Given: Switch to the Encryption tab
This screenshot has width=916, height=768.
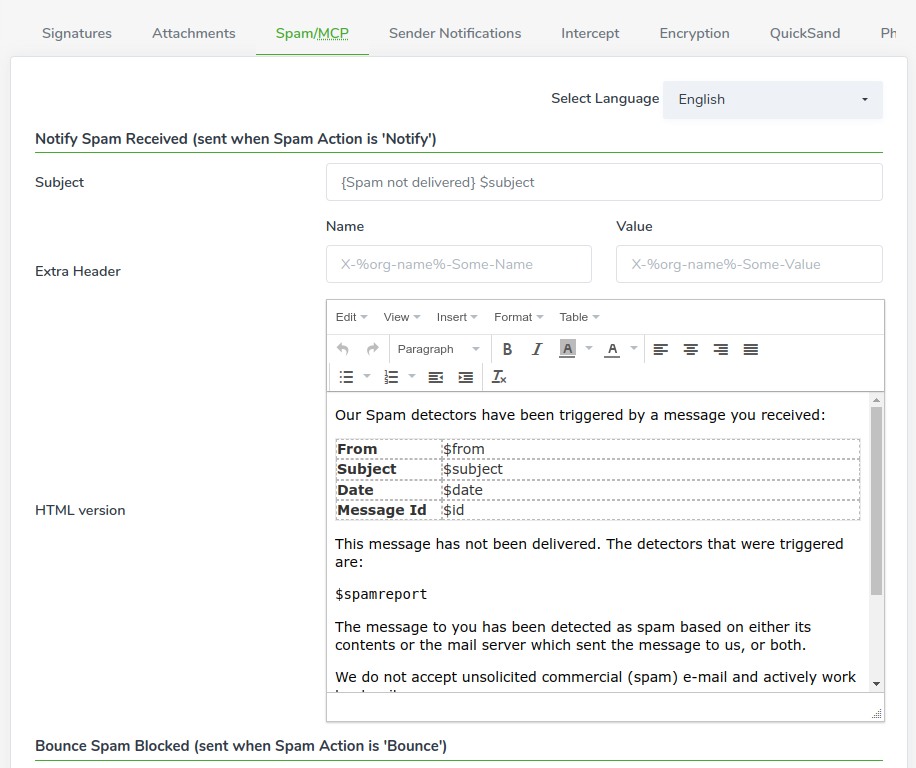Looking at the screenshot, I should point(695,33).
